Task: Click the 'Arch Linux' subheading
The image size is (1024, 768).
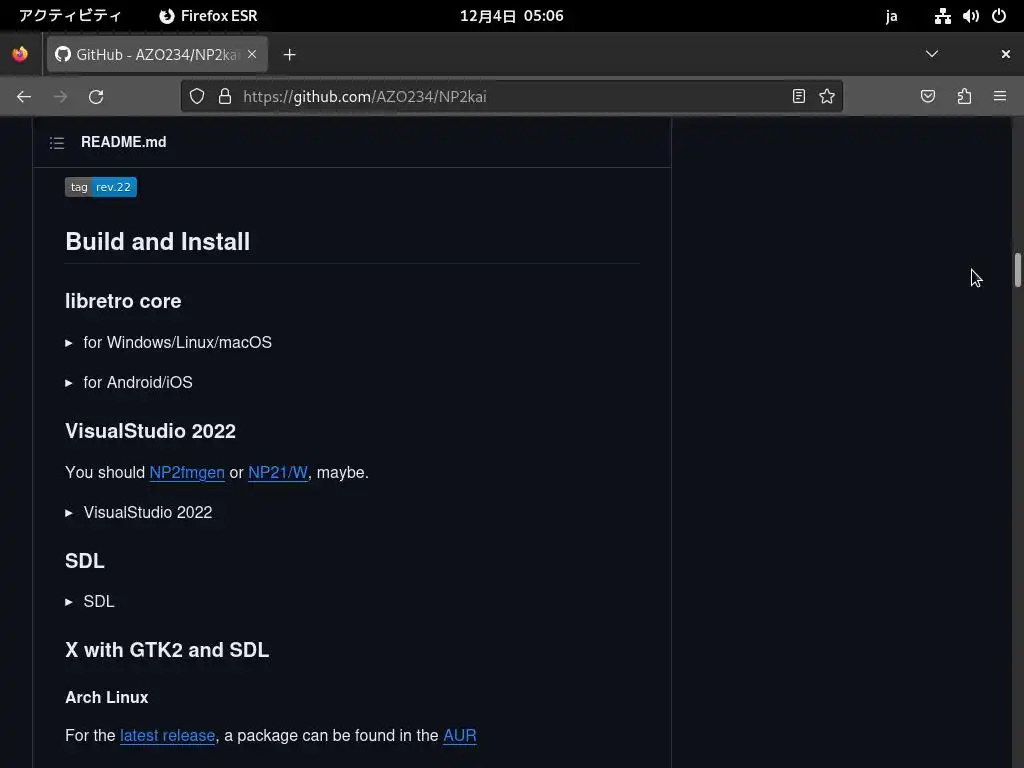Action: (x=106, y=697)
